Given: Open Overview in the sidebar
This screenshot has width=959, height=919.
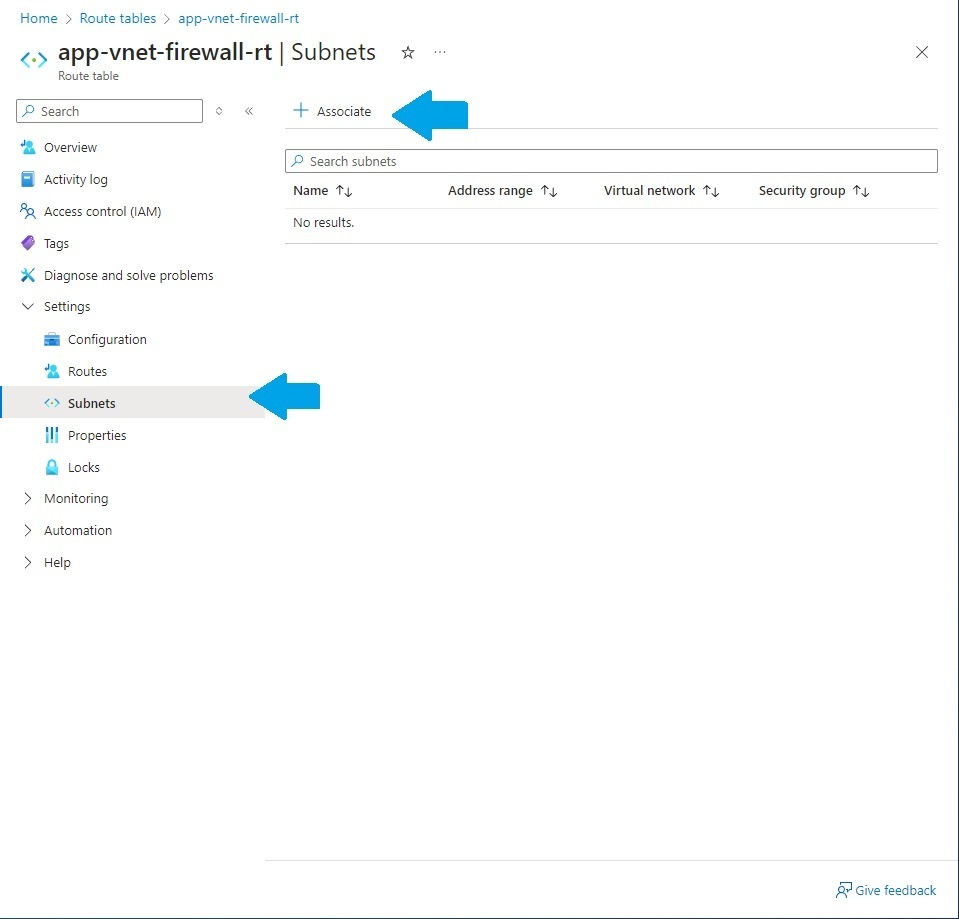Looking at the screenshot, I should tap(70, 147).
